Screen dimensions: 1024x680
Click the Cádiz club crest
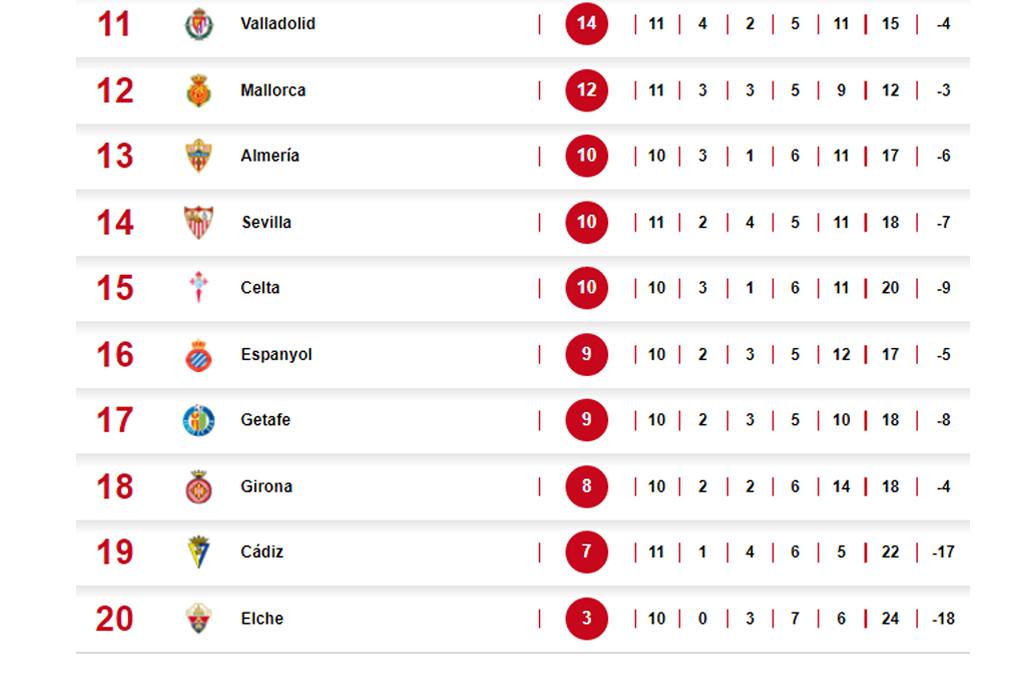(x=199, y=552)
